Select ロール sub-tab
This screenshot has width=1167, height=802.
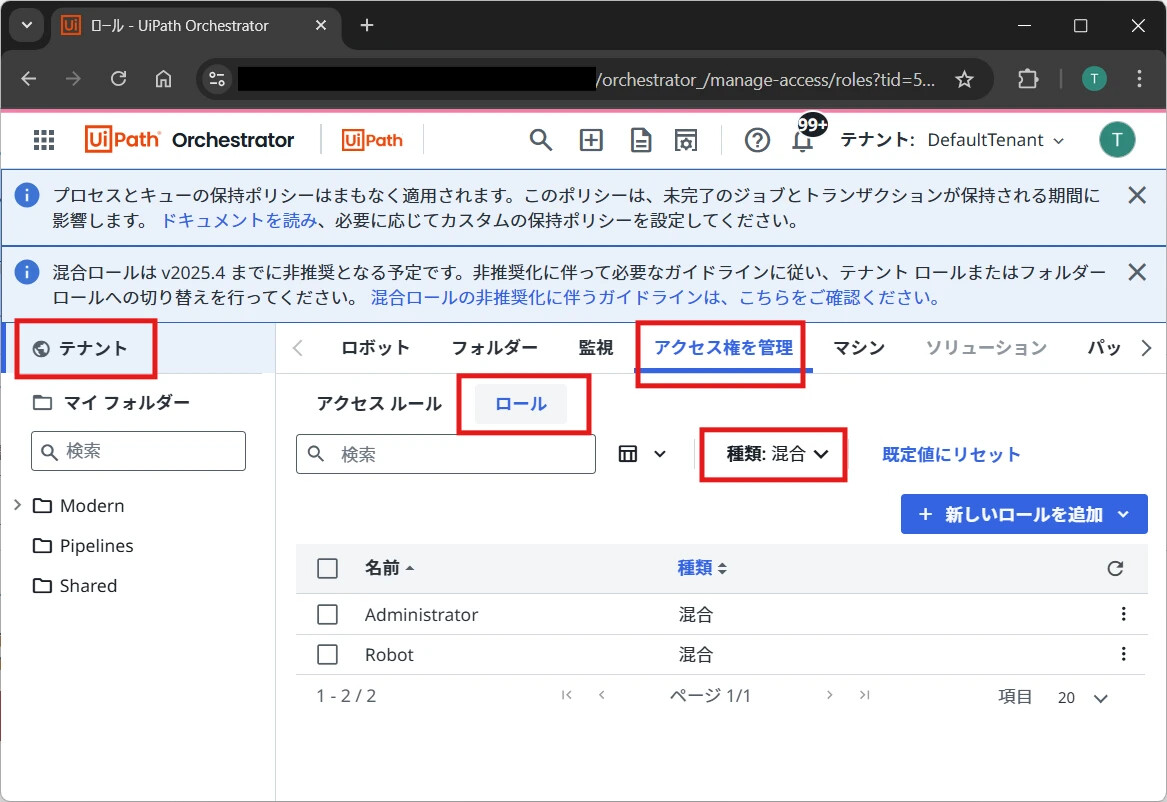(x=521, y=403)
